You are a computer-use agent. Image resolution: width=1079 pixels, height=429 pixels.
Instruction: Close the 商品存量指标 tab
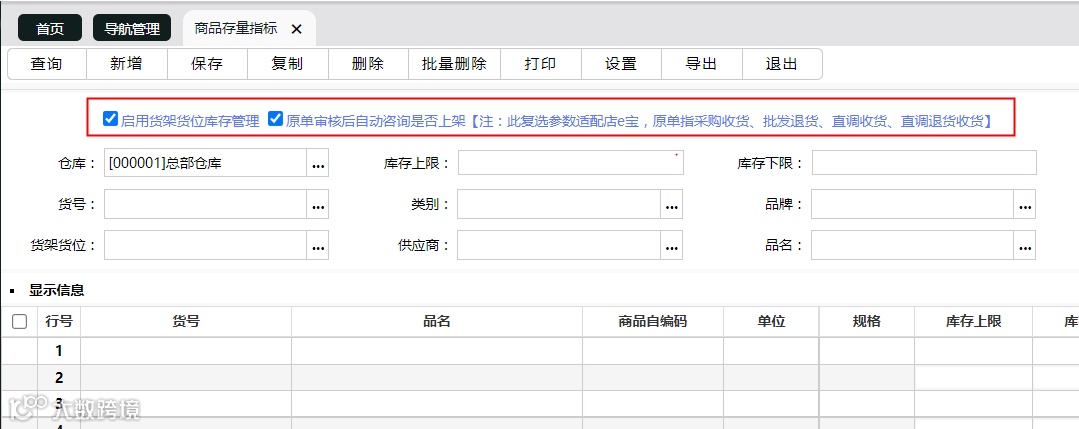point(297,29)
